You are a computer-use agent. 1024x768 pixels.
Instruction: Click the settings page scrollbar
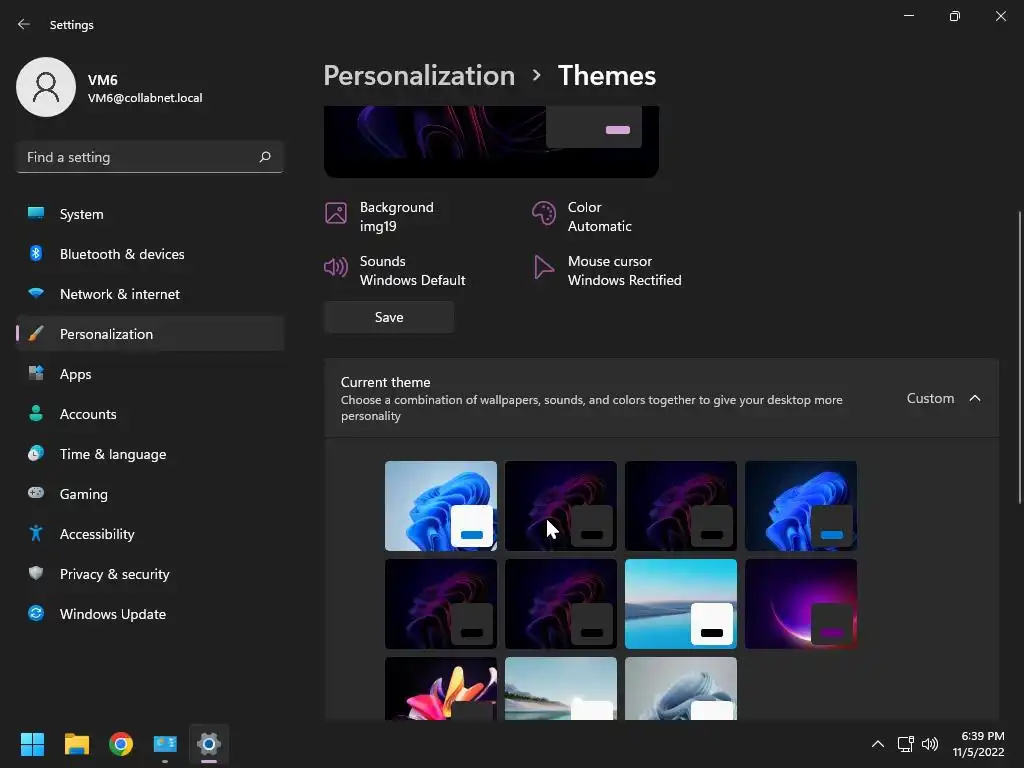click(x=1019, y=357)
